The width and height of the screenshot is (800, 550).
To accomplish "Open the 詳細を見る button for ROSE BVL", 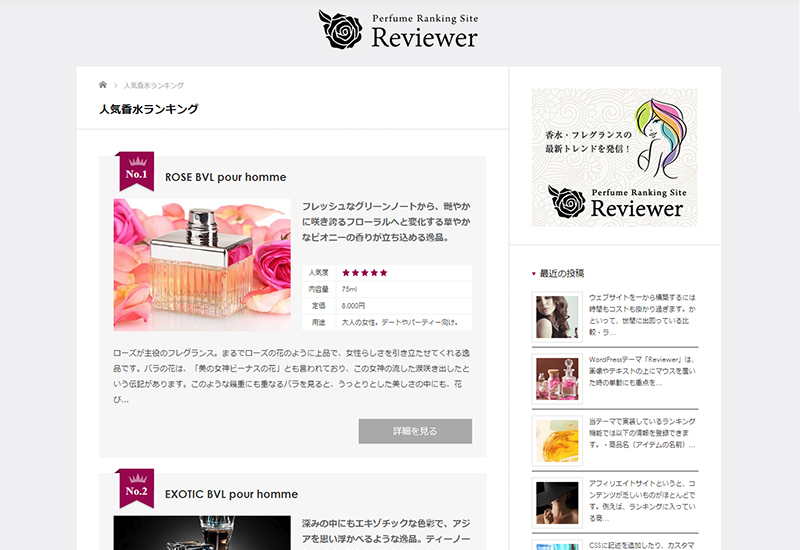I will click(x=415, y=431).
